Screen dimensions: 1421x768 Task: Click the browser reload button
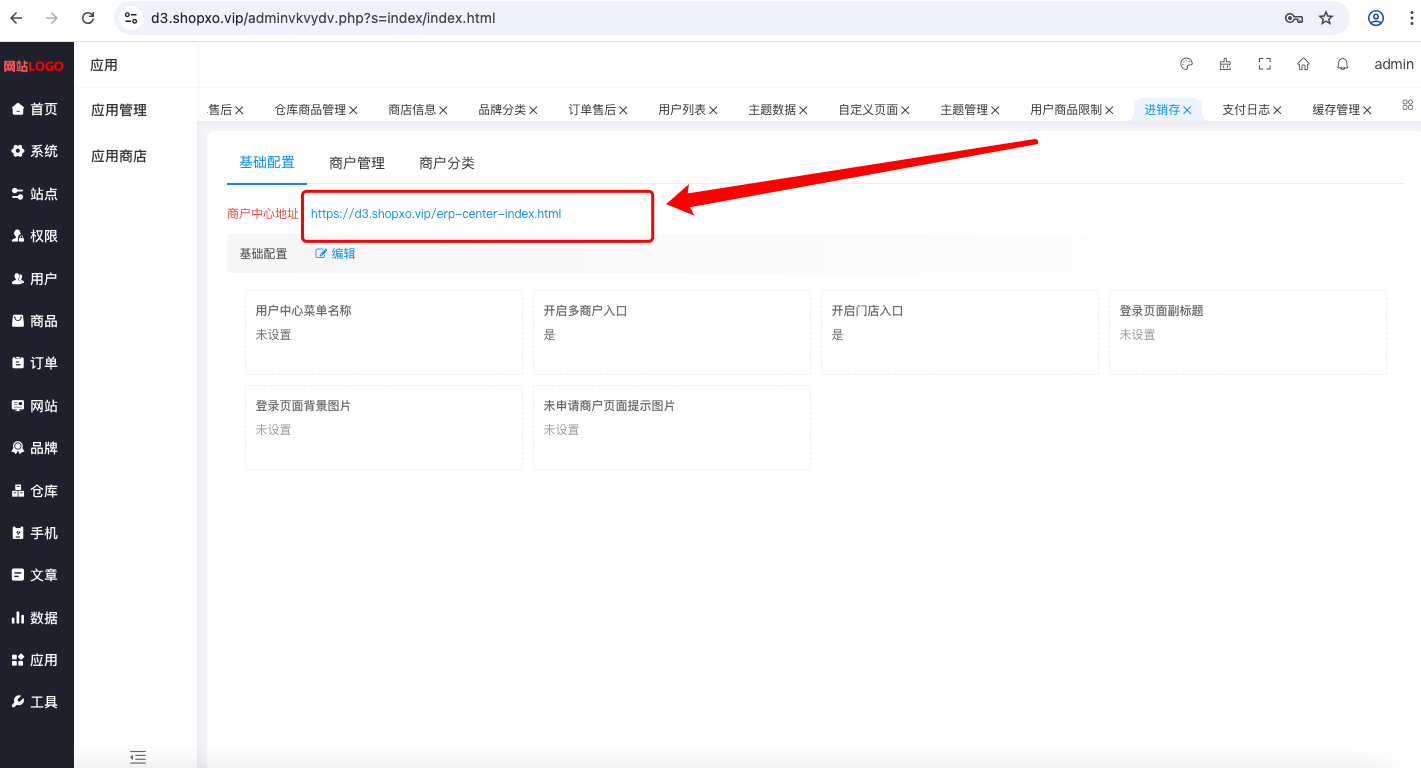88,18
